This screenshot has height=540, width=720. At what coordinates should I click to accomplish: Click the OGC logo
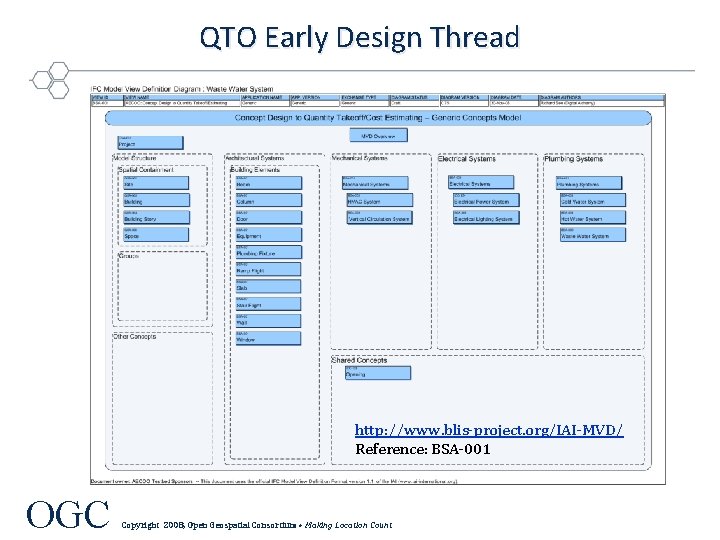pos(68,514)
